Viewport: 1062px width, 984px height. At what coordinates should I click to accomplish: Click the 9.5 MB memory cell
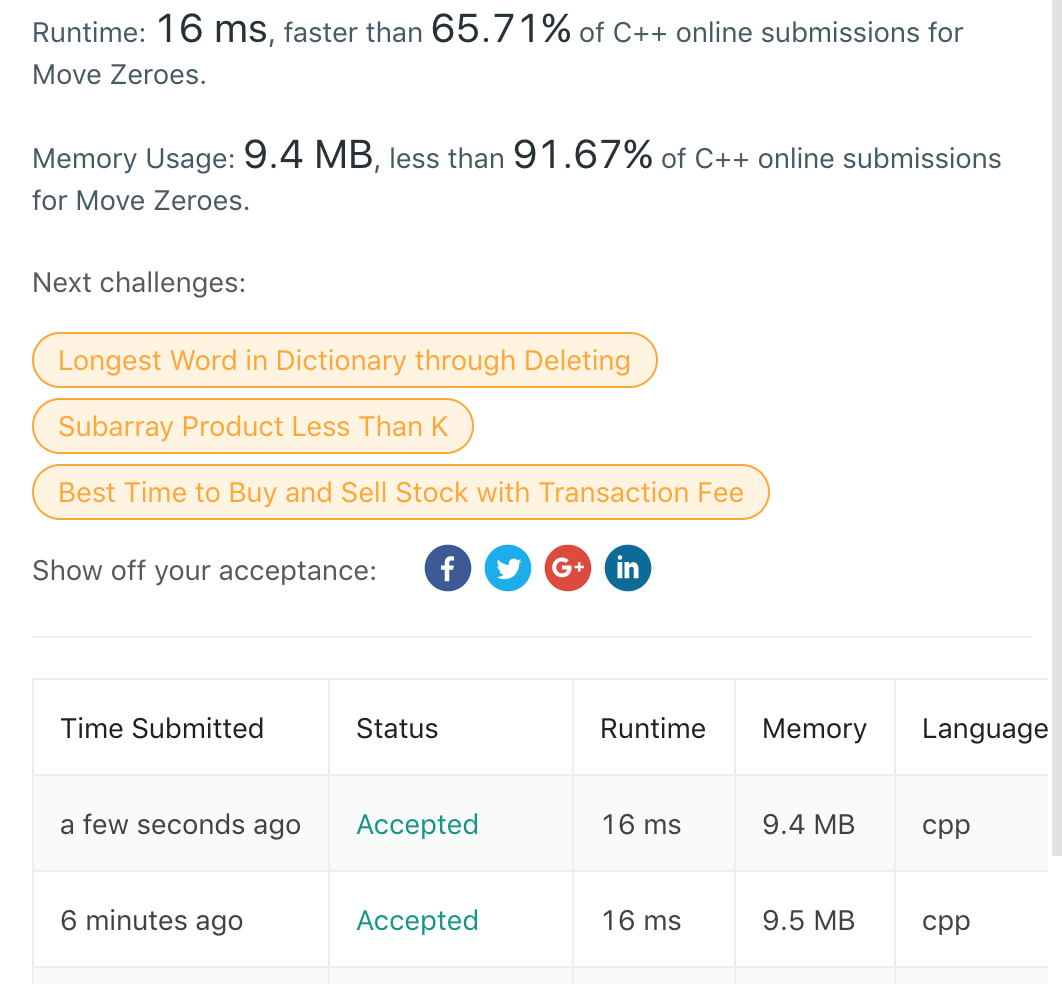(x=808, y=921)
